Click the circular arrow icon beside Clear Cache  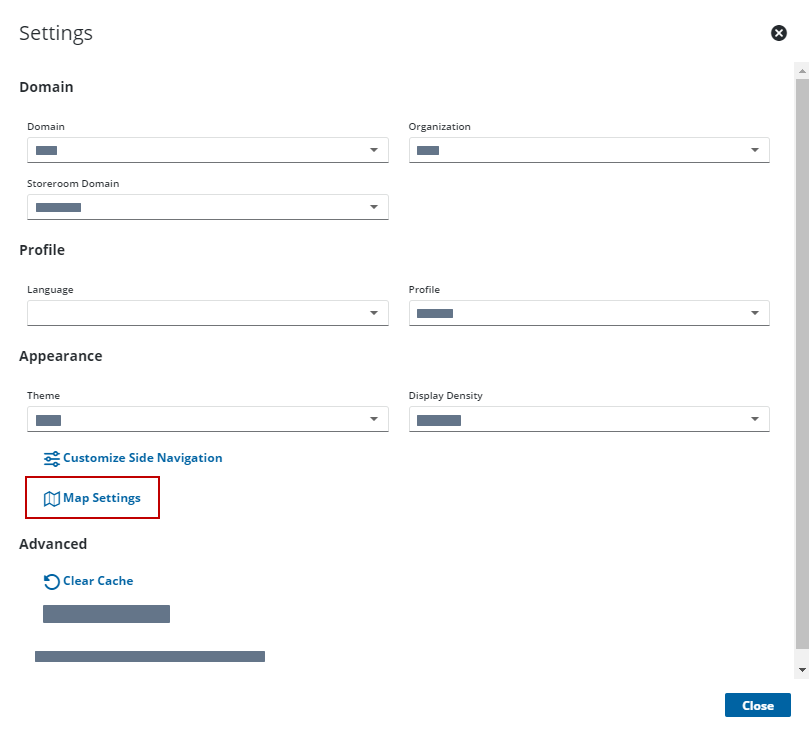[52, 581]
